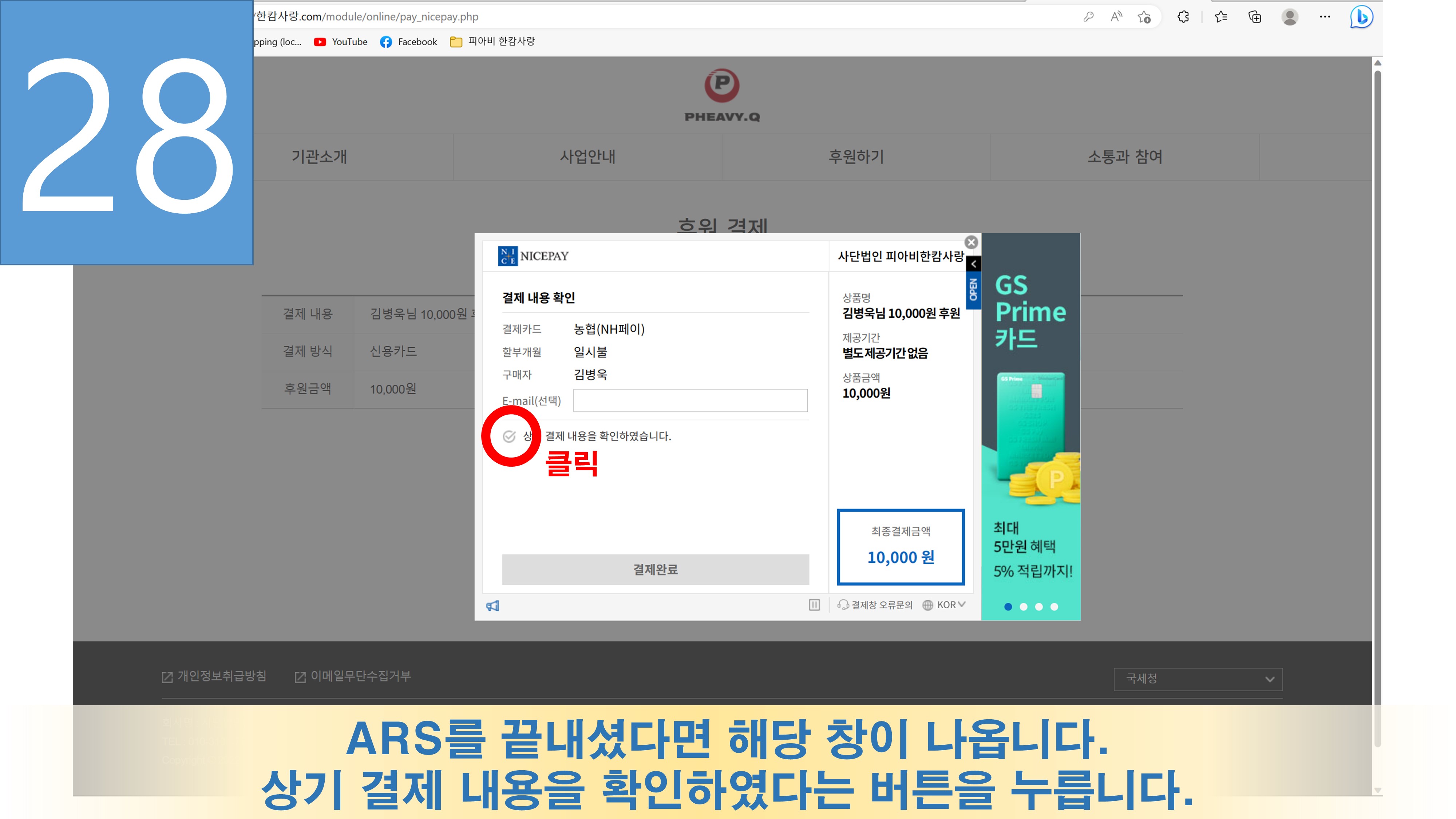1456x819 pixels.
Task: Check the payment content confirmation checkbox
Action: (x=509, y=436)
